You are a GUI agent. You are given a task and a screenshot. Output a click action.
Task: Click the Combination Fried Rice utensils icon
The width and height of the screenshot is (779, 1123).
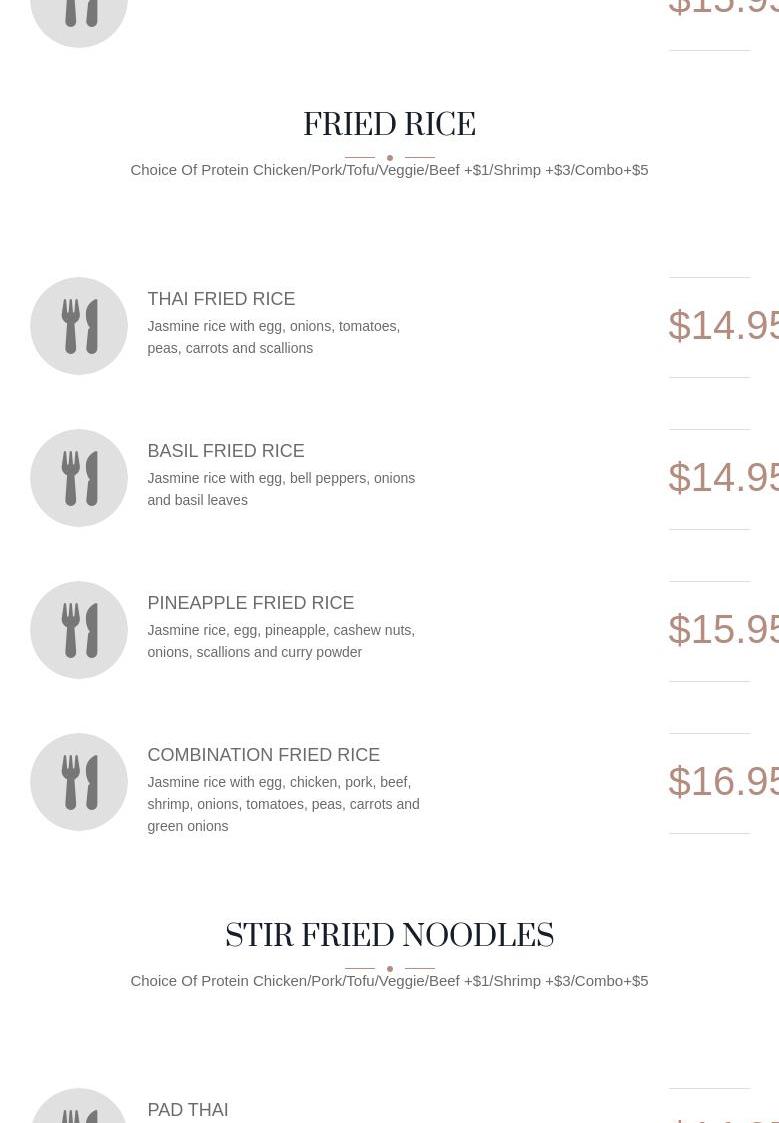tap(79, 782)
